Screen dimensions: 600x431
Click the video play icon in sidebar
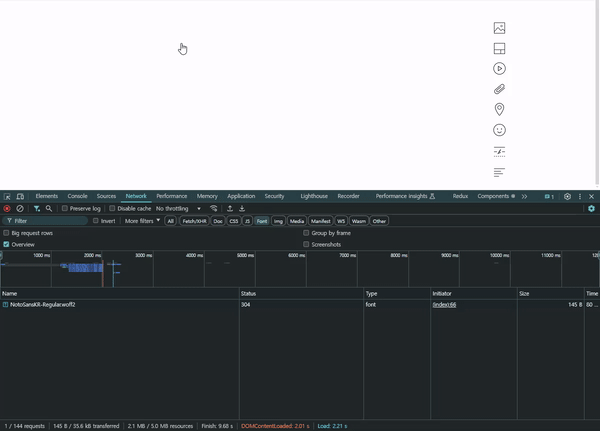click(x=499, y=69)
